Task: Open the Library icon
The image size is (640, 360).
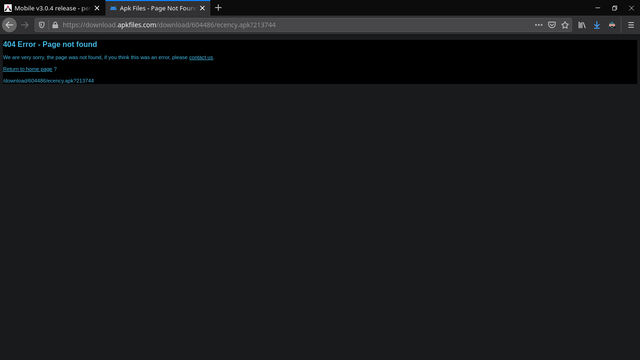Action: (x=582, y=25)
